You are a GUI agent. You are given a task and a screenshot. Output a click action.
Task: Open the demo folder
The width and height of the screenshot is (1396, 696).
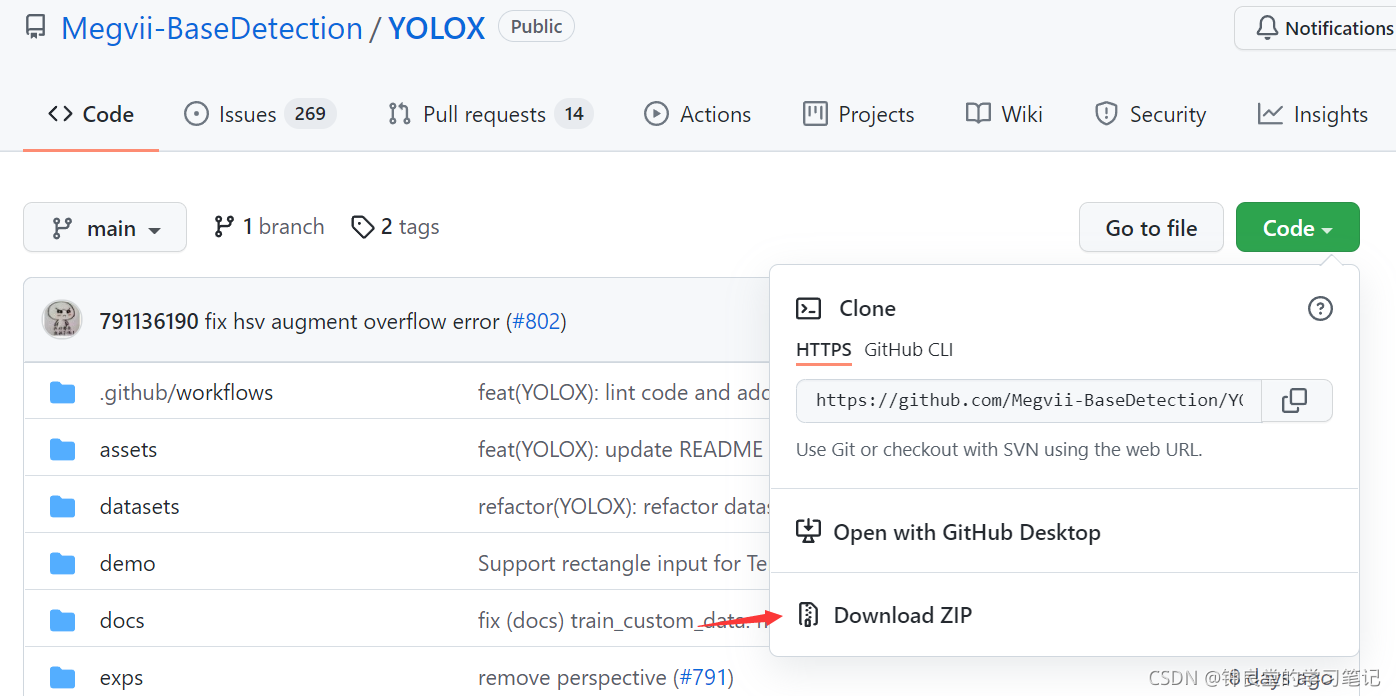click(x=127, y=563)
